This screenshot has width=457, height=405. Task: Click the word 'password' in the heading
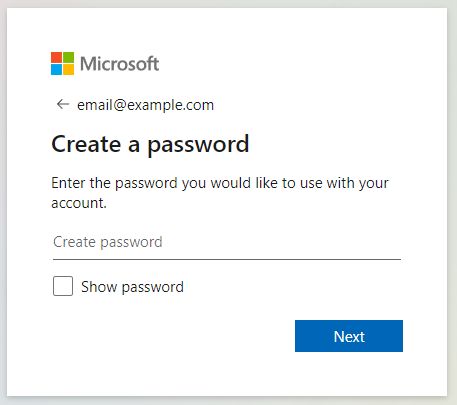coord(198,146)
